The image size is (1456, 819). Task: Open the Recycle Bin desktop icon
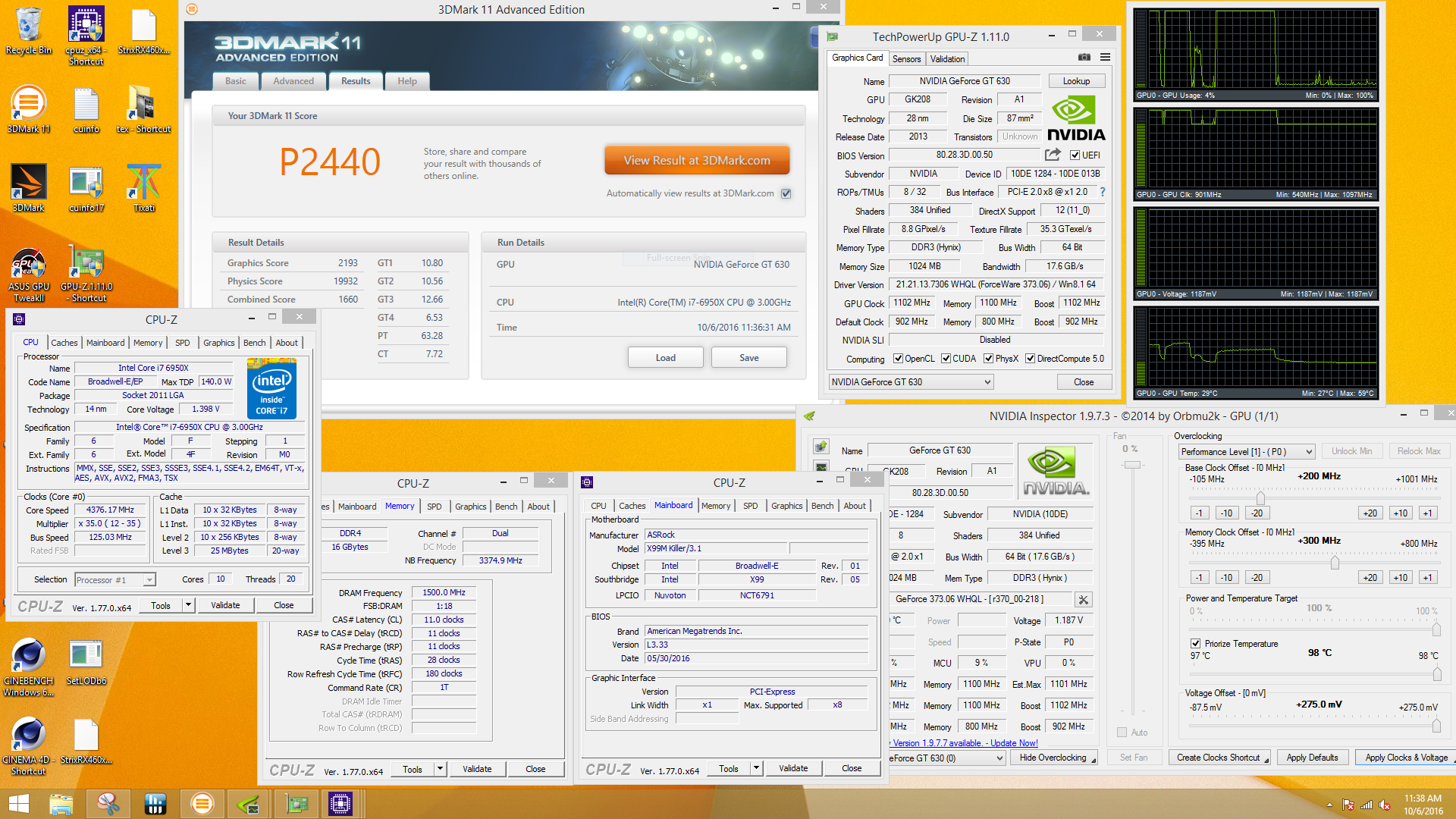coord(28,31)
